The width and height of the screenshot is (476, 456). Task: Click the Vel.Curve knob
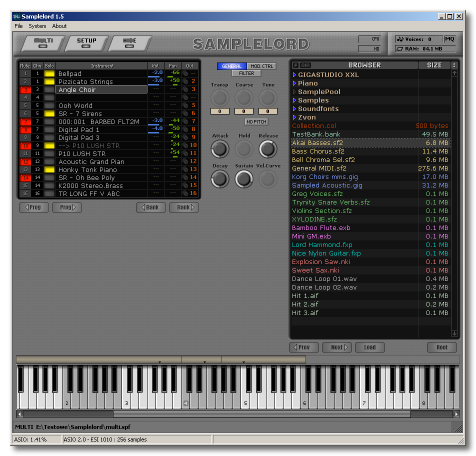(268, 179)
